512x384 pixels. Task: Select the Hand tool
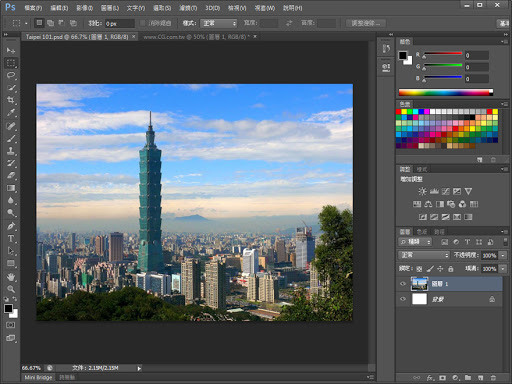(11, 277)
